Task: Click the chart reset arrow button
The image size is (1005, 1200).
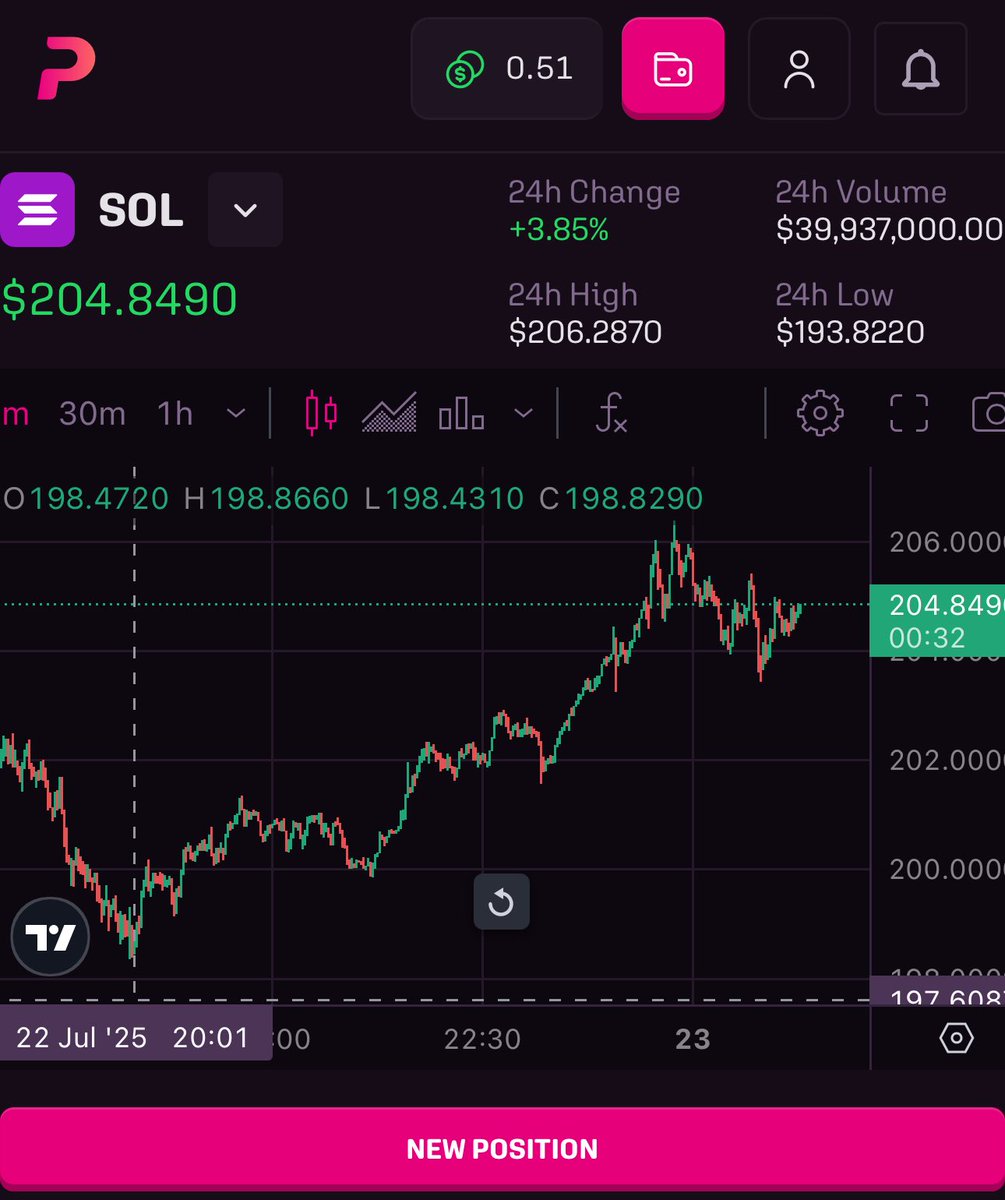Action: tap(501, 903)
